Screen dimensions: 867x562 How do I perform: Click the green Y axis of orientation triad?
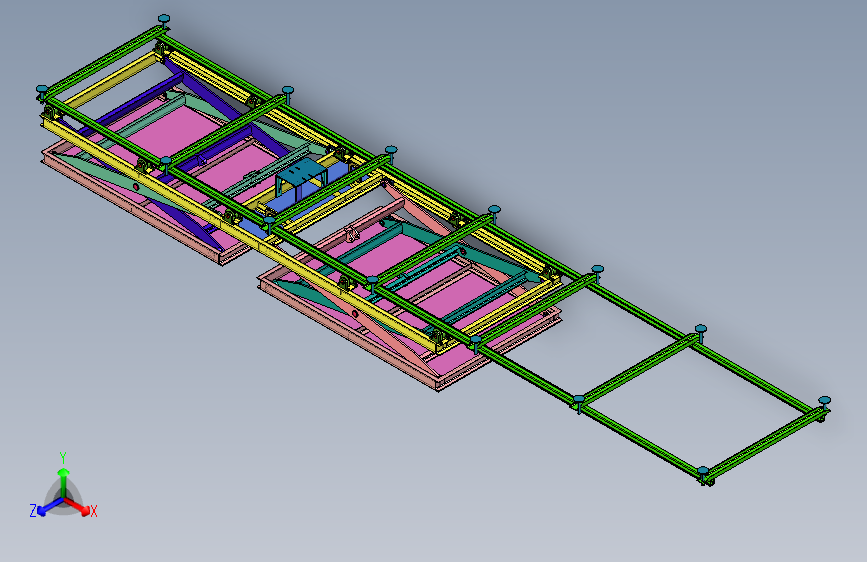tap(63, 476)
